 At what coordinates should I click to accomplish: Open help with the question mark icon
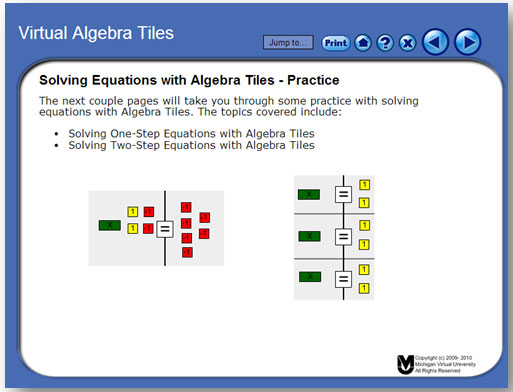[x=385, y=43]
